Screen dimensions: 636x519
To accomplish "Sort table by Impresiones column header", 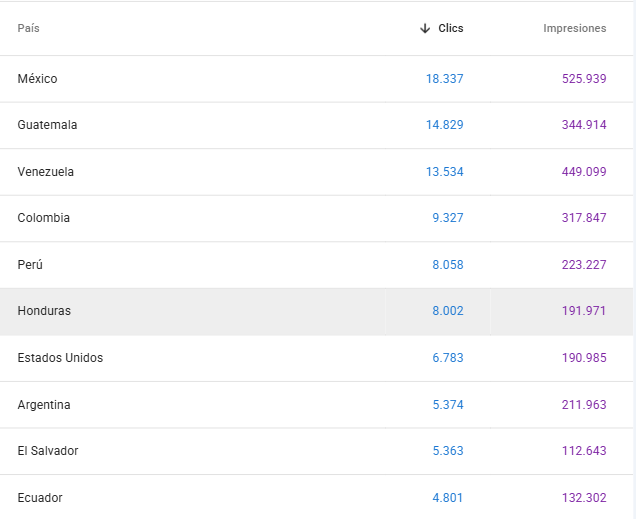I will (x=575, y=28).
